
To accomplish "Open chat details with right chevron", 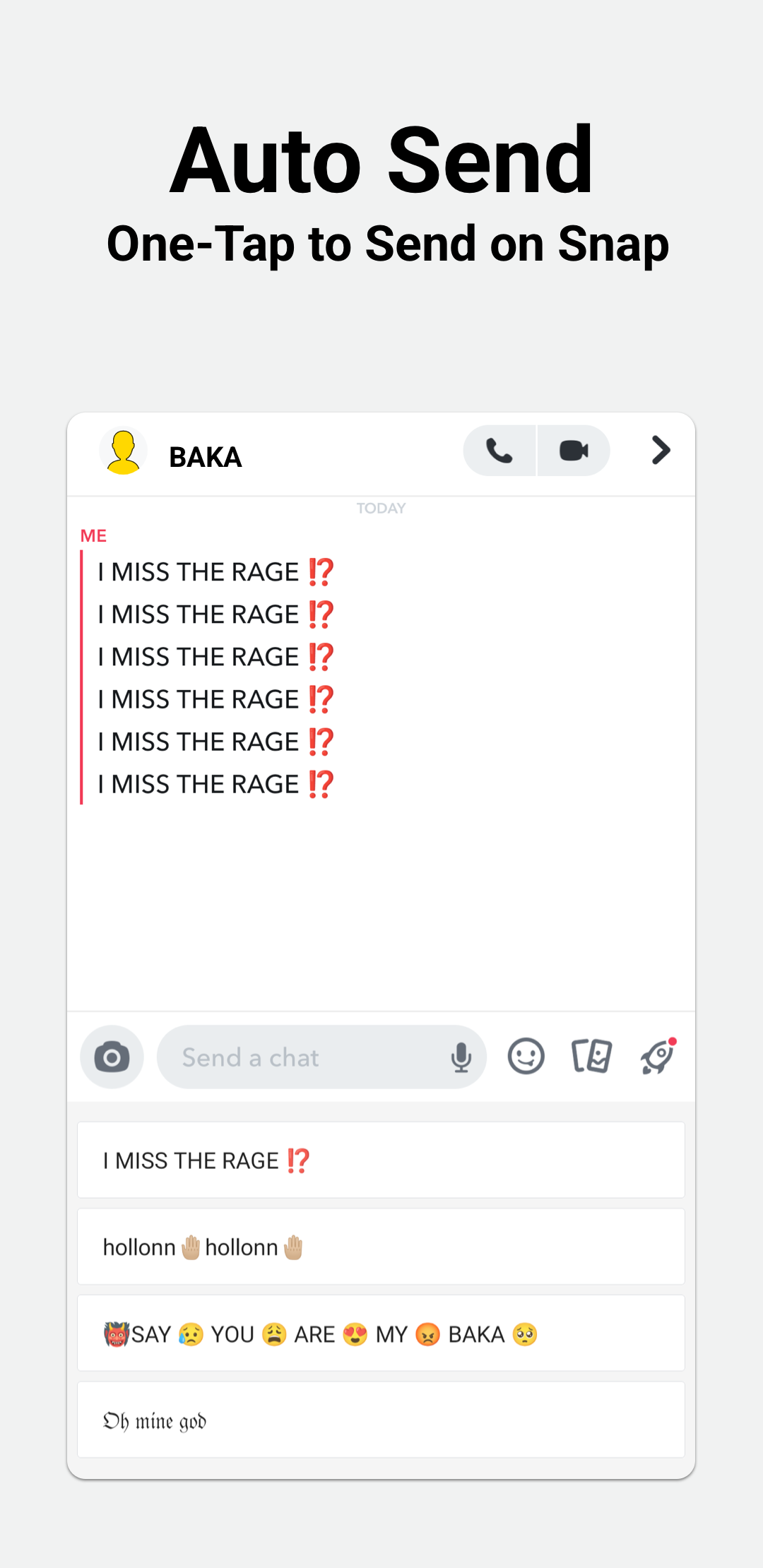I will 661,451.
